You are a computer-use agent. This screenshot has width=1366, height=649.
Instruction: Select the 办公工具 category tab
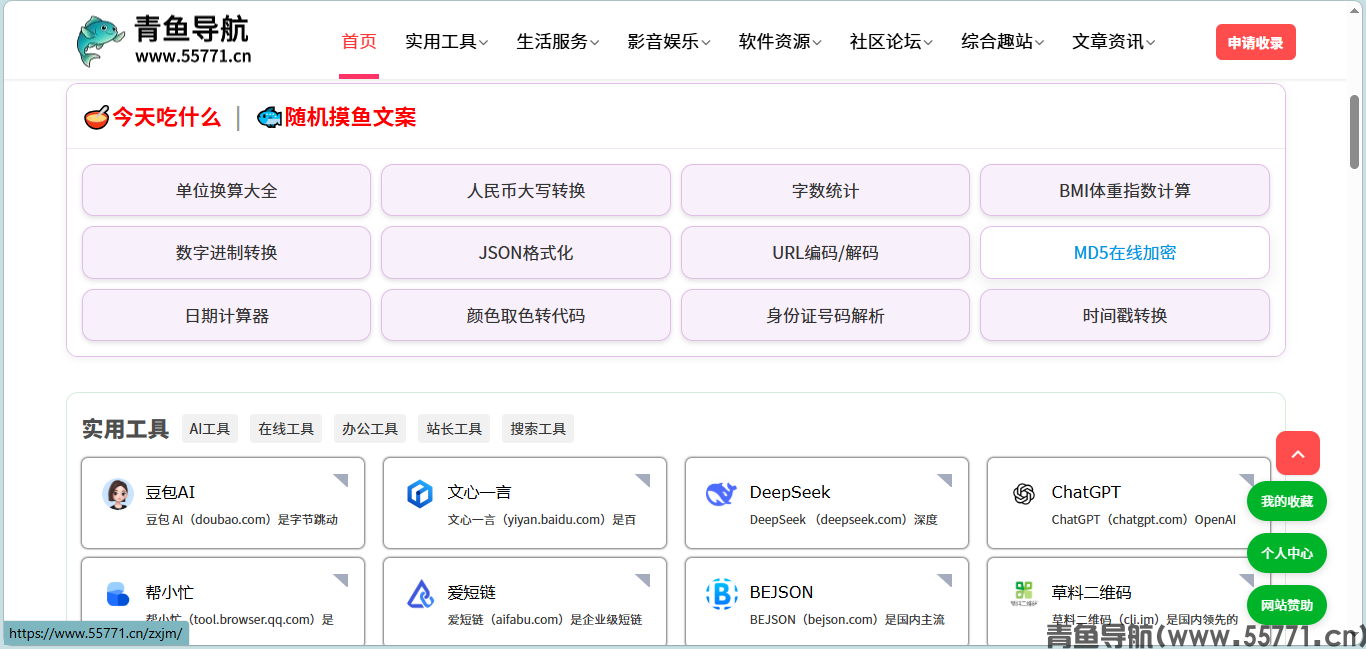pos(370,429)
